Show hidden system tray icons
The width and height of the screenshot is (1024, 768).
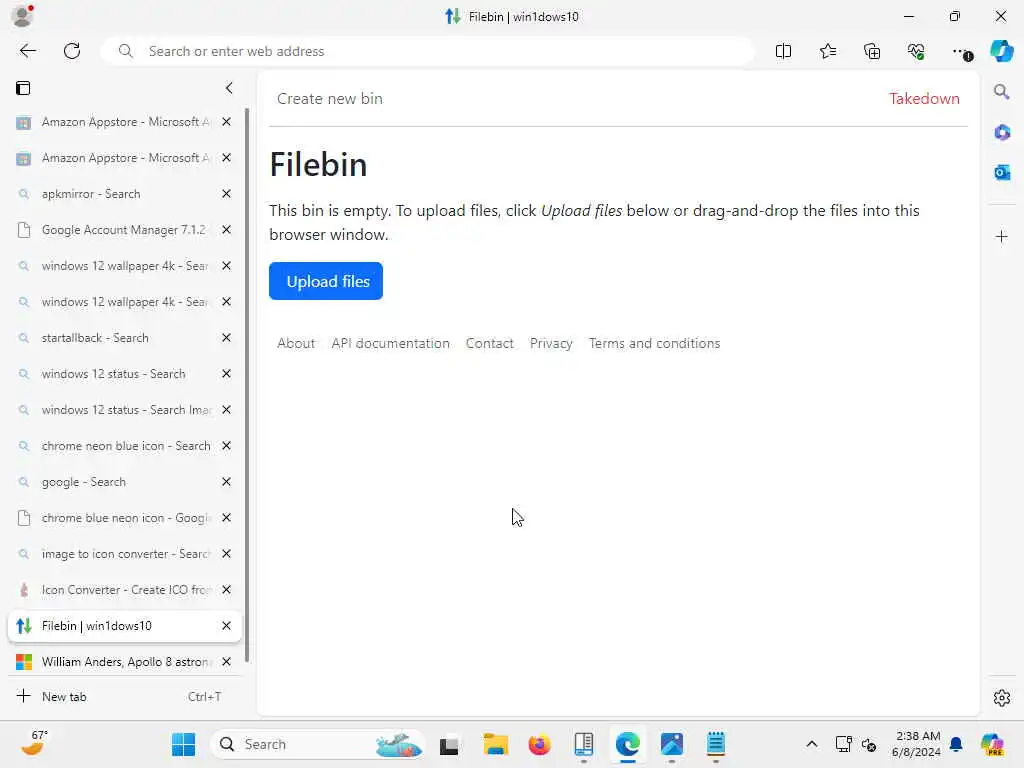812,744
